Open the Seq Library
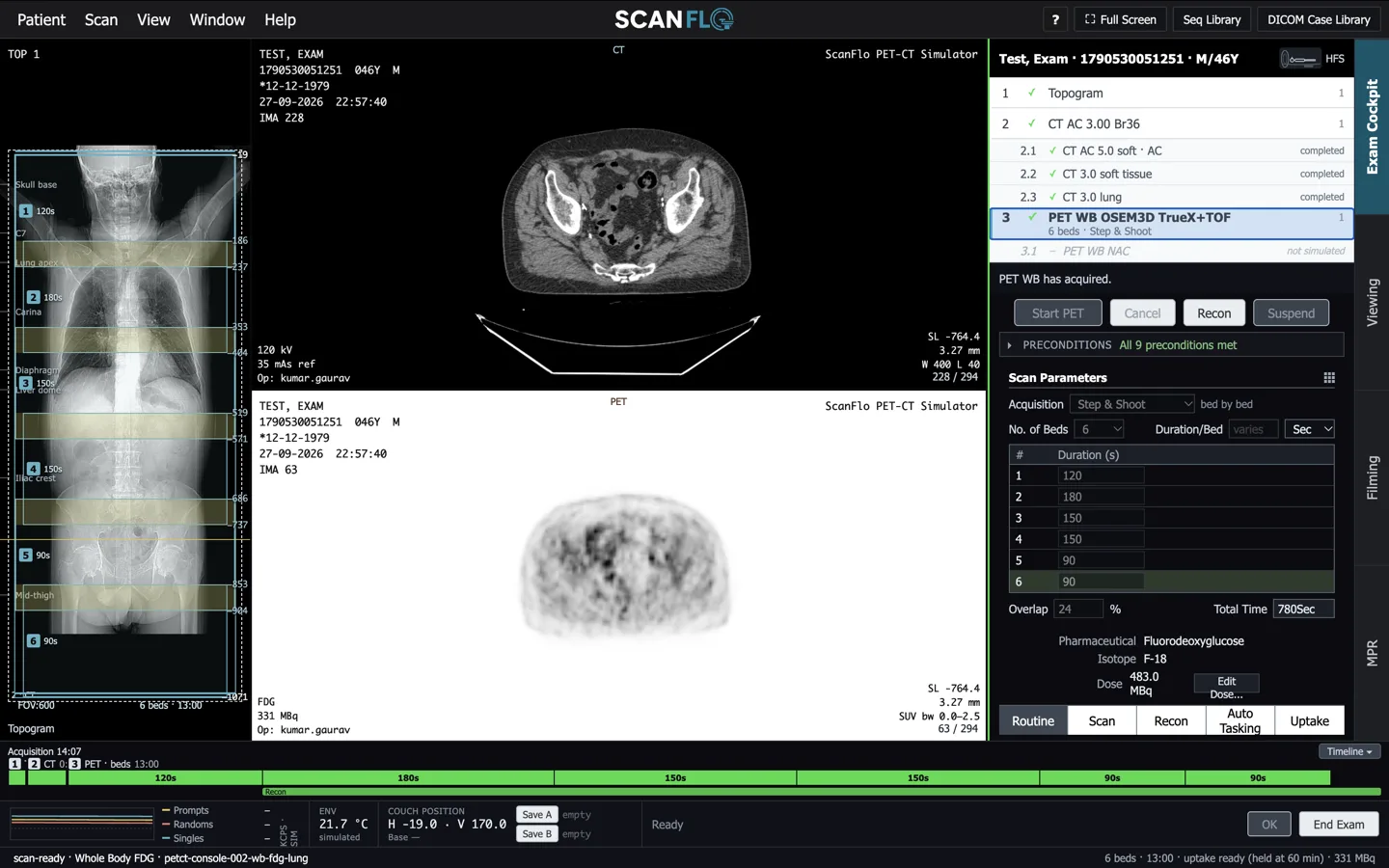The image size is (1389, 868). (x=1212, y=19)
